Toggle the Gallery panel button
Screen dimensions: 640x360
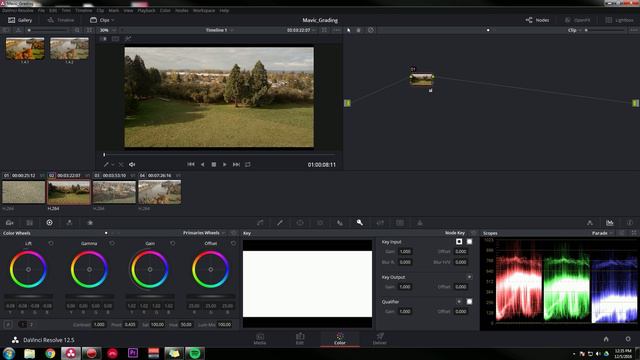(x=20, y=20)
